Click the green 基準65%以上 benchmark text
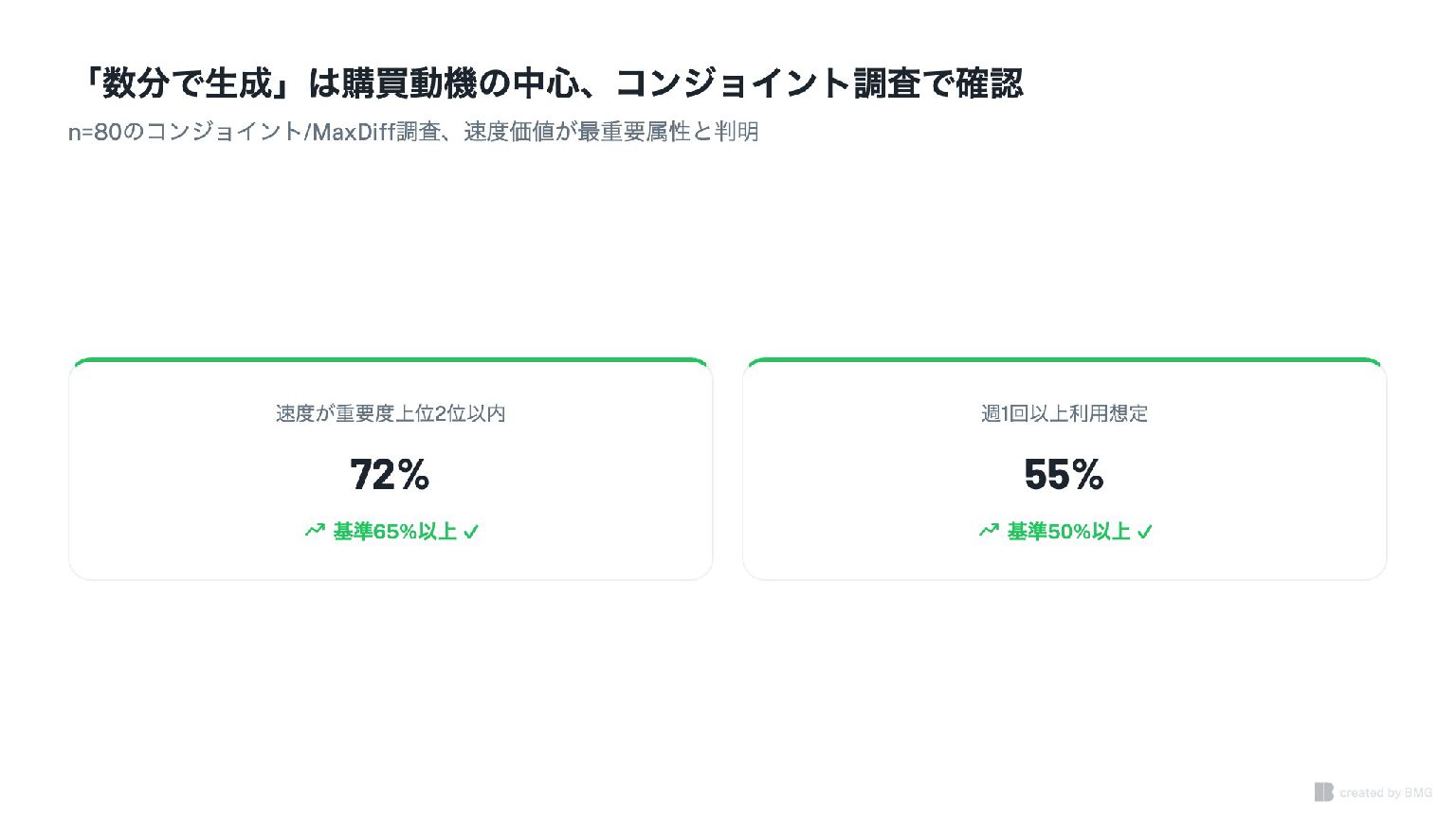The height and width of the screenshot is (819, 1456). [x=394, y=532]
